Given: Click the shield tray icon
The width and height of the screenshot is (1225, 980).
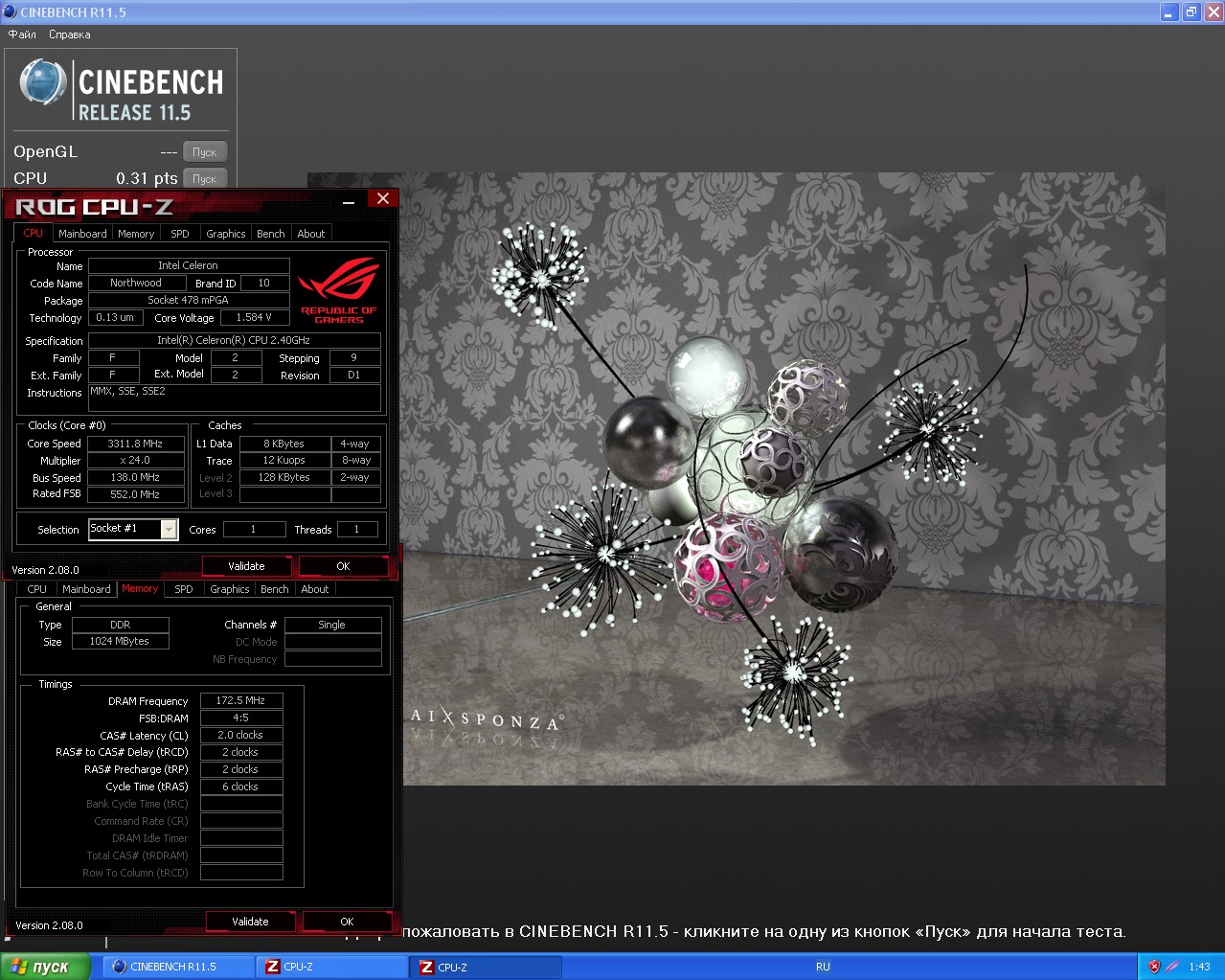Looking at the screenshot, I should 1154,967.
